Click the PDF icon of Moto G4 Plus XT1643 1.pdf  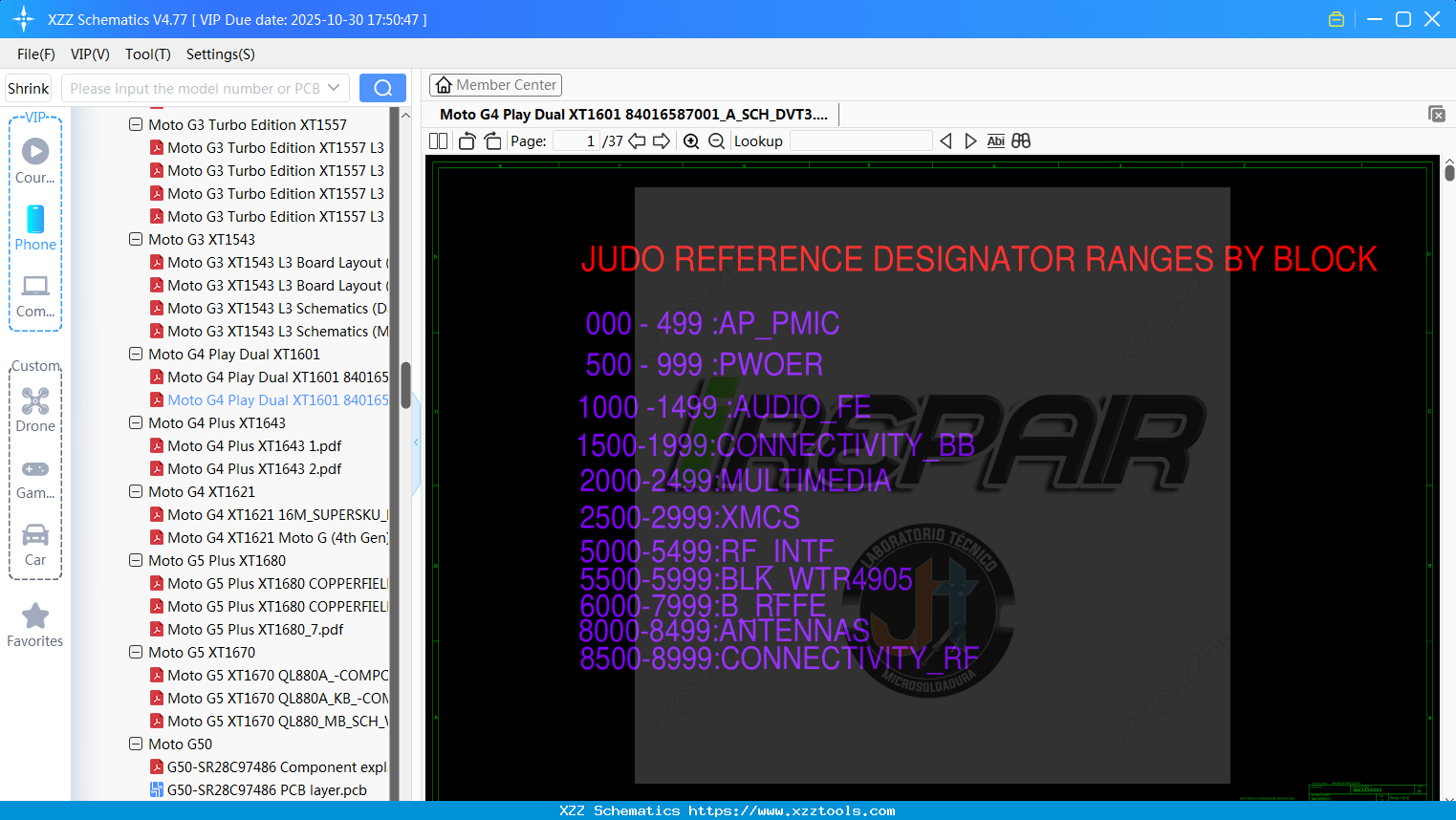pyautogui.click(x=157, y=446)
